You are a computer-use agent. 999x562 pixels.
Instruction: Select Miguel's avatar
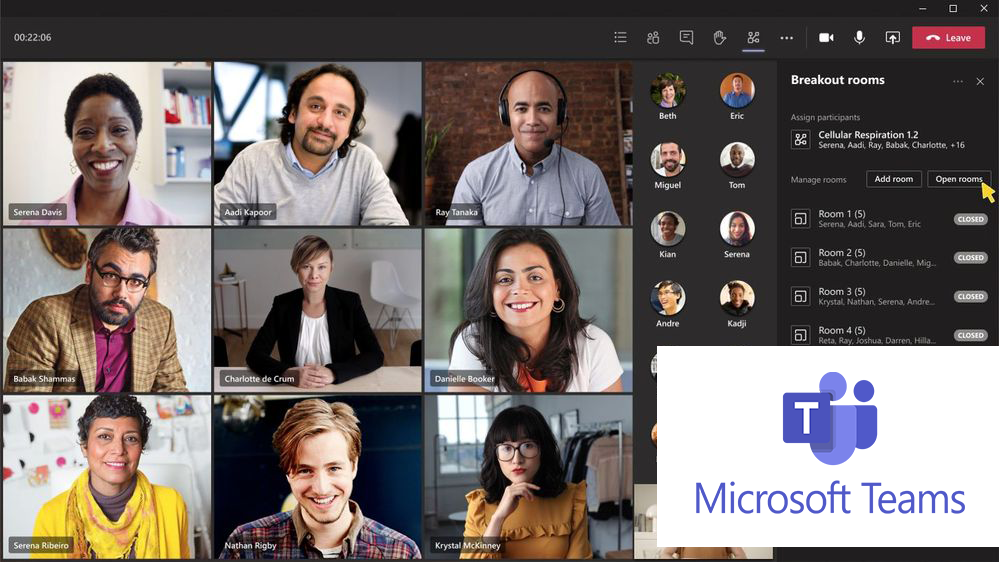pos(668,159)
